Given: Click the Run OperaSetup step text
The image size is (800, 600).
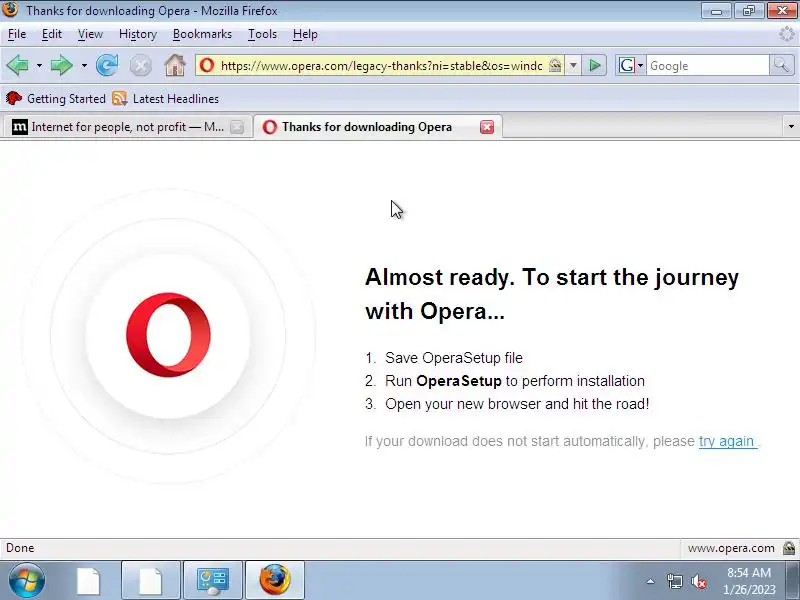Looking at the screenshot, I should click(515, 381).
